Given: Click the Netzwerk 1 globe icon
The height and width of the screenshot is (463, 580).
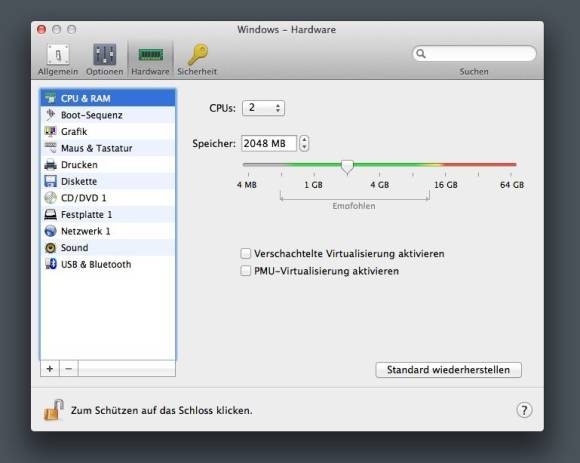Looking at the screenshot, I should tap(50, 231).
